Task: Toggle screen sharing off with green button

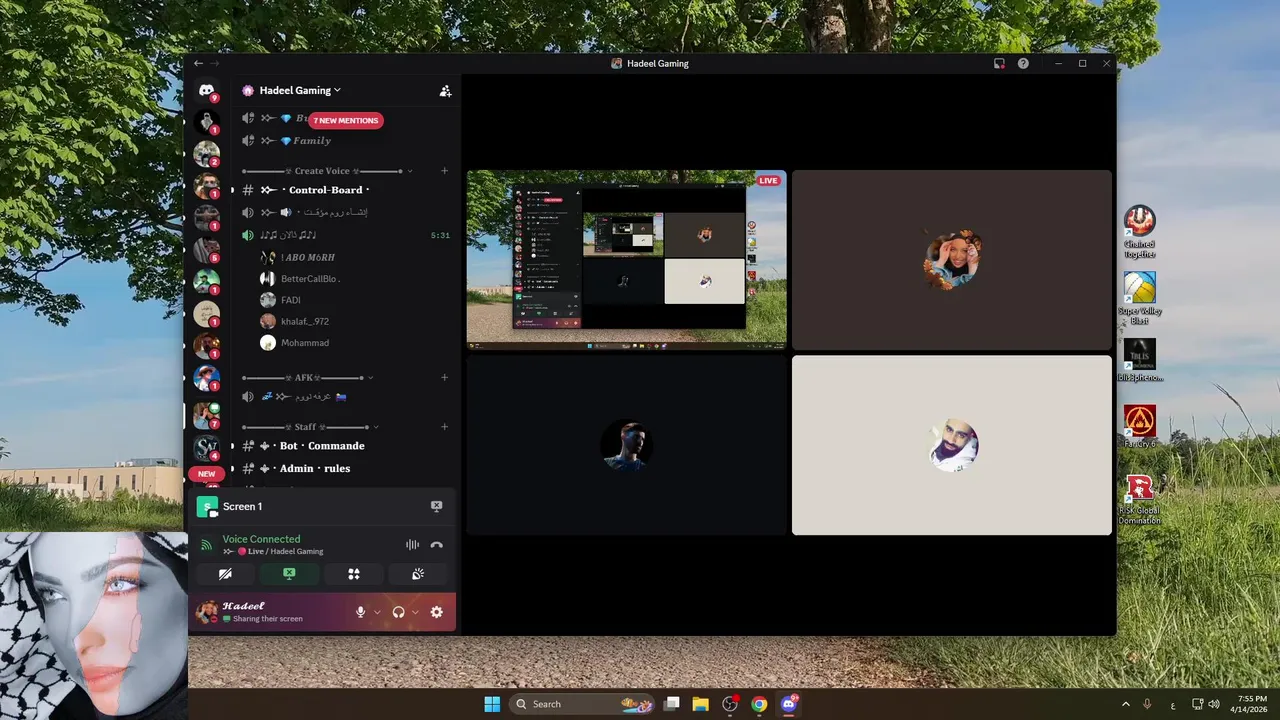Action: (289, 574)
